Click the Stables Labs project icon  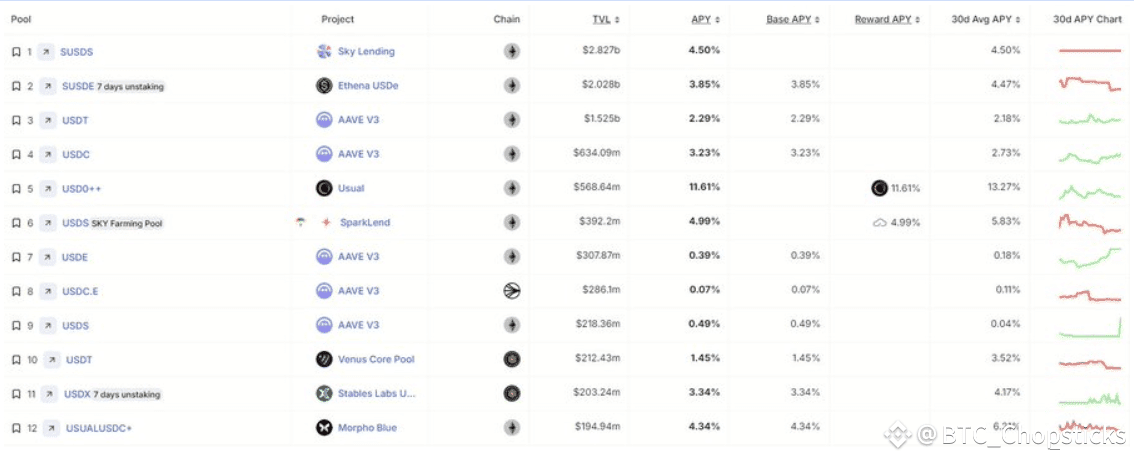point(324,393)
